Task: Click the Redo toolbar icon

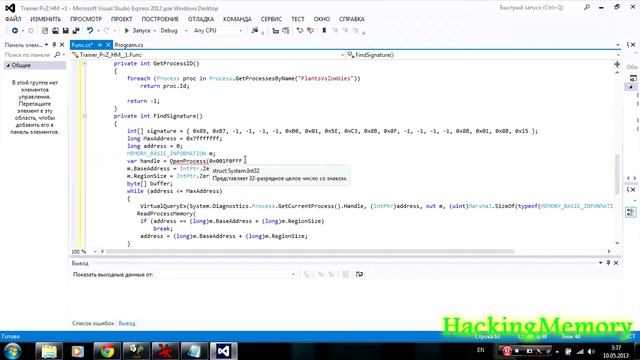Action: pyautogui.click(x=107, y=31)
